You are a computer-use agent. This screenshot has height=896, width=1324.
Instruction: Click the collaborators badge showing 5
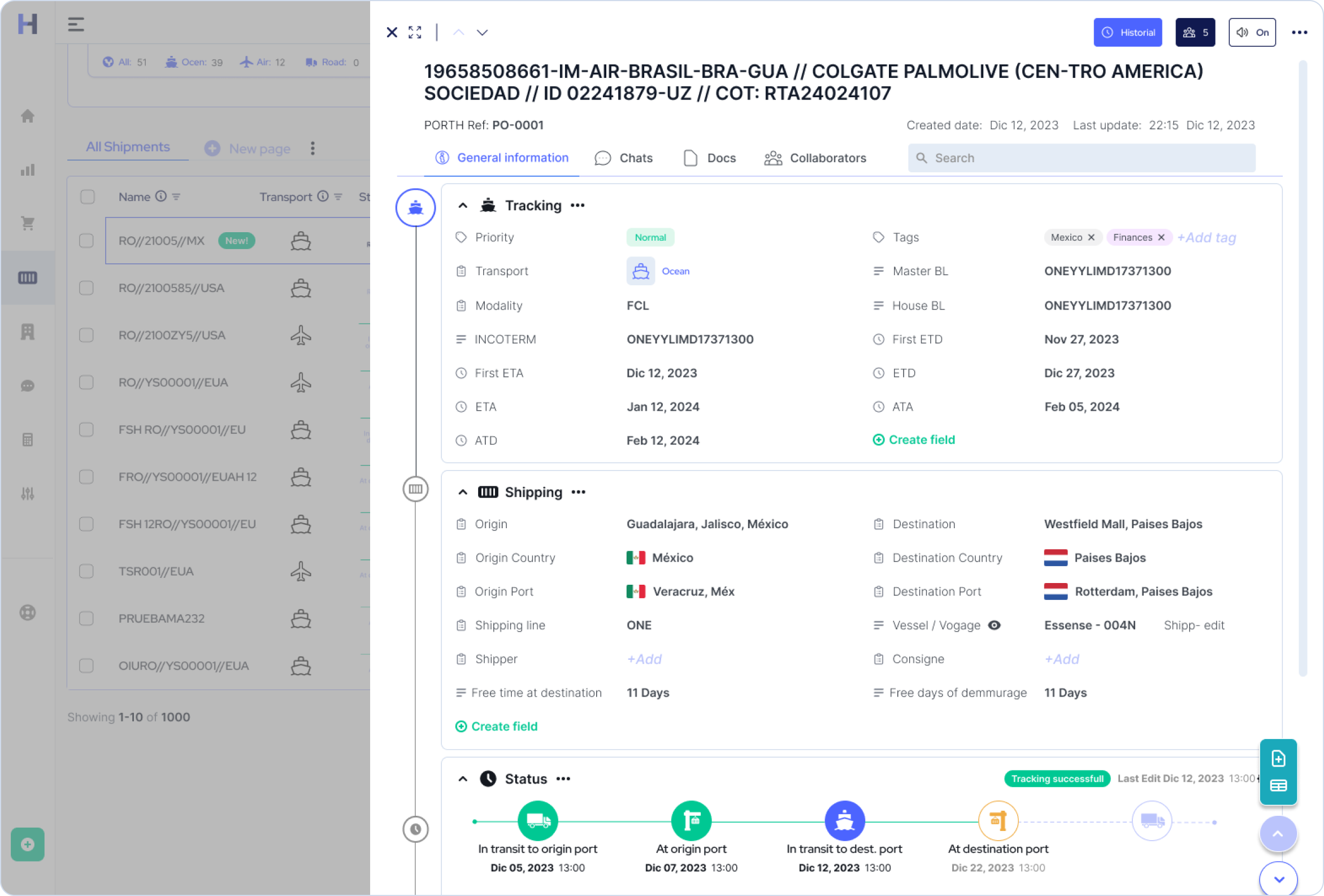(x=1195, y=32)
